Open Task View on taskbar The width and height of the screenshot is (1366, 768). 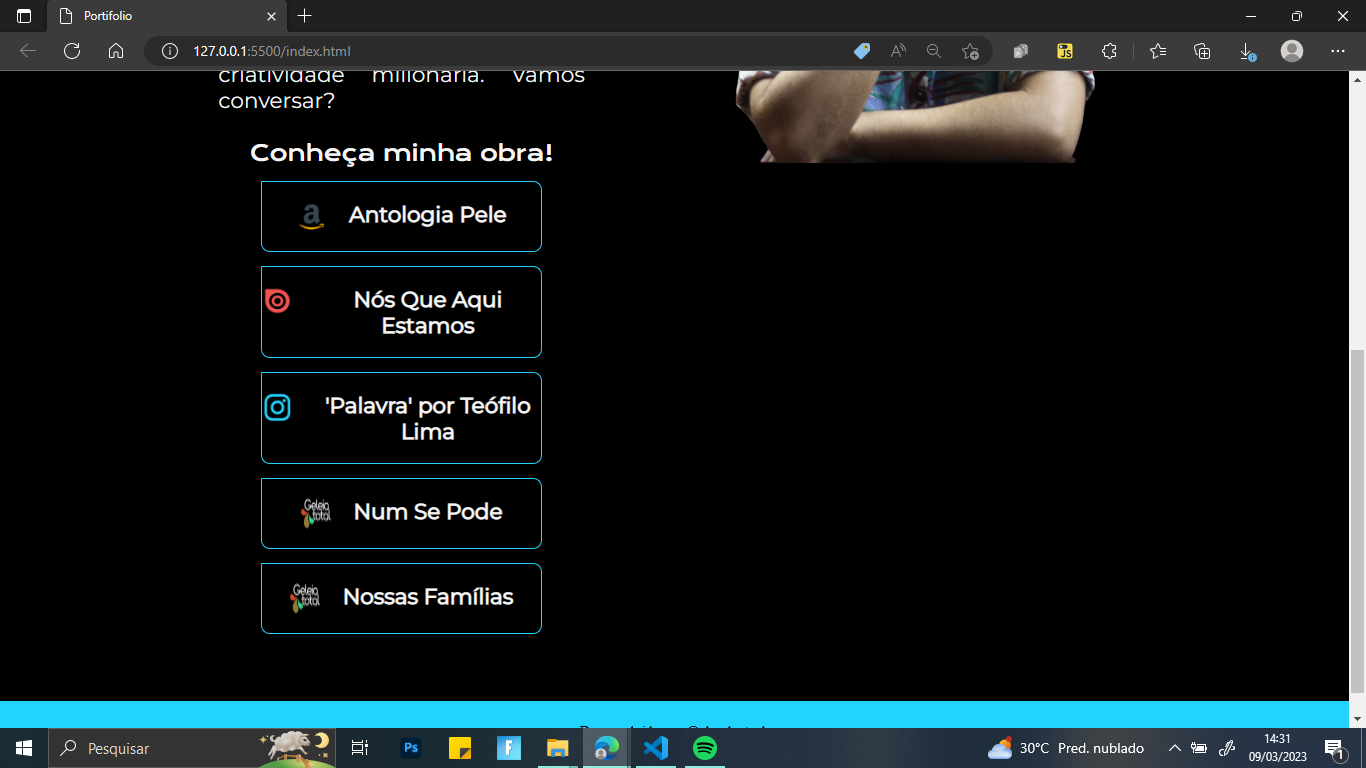(360, 748)
